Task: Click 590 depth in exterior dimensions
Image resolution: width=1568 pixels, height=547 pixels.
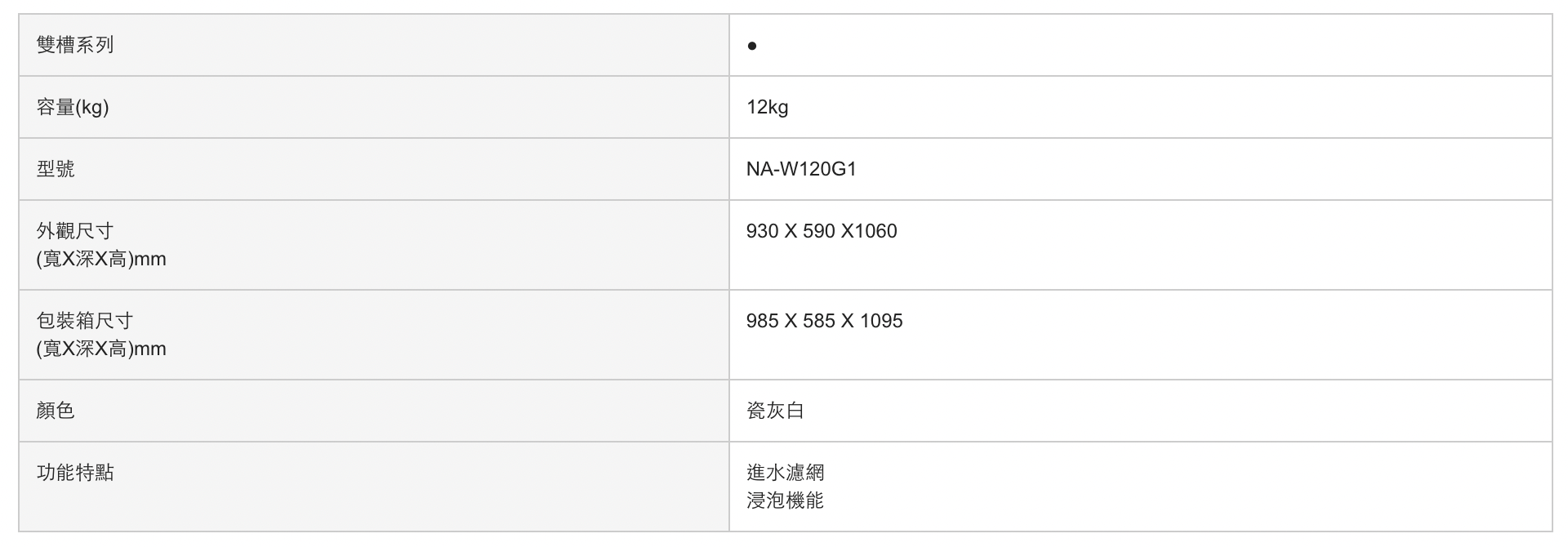Action: click(818, 231)
